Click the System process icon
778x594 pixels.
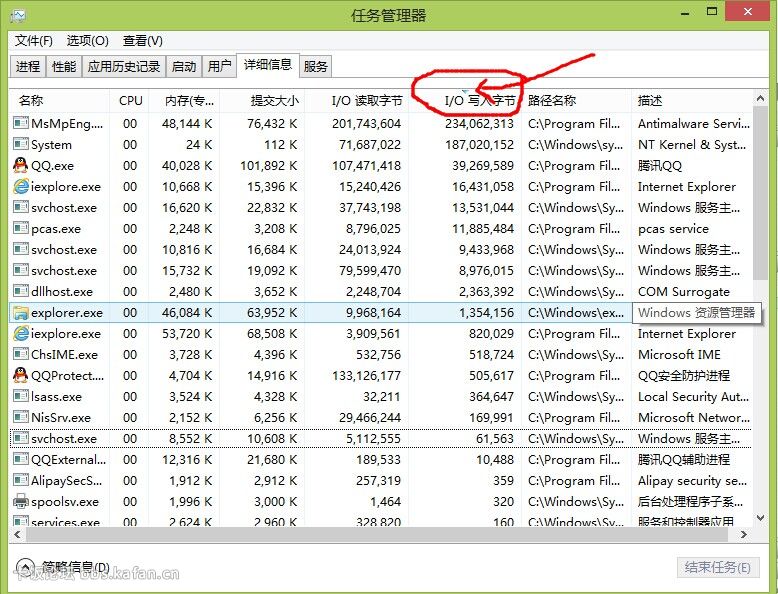tap(21, 144)
